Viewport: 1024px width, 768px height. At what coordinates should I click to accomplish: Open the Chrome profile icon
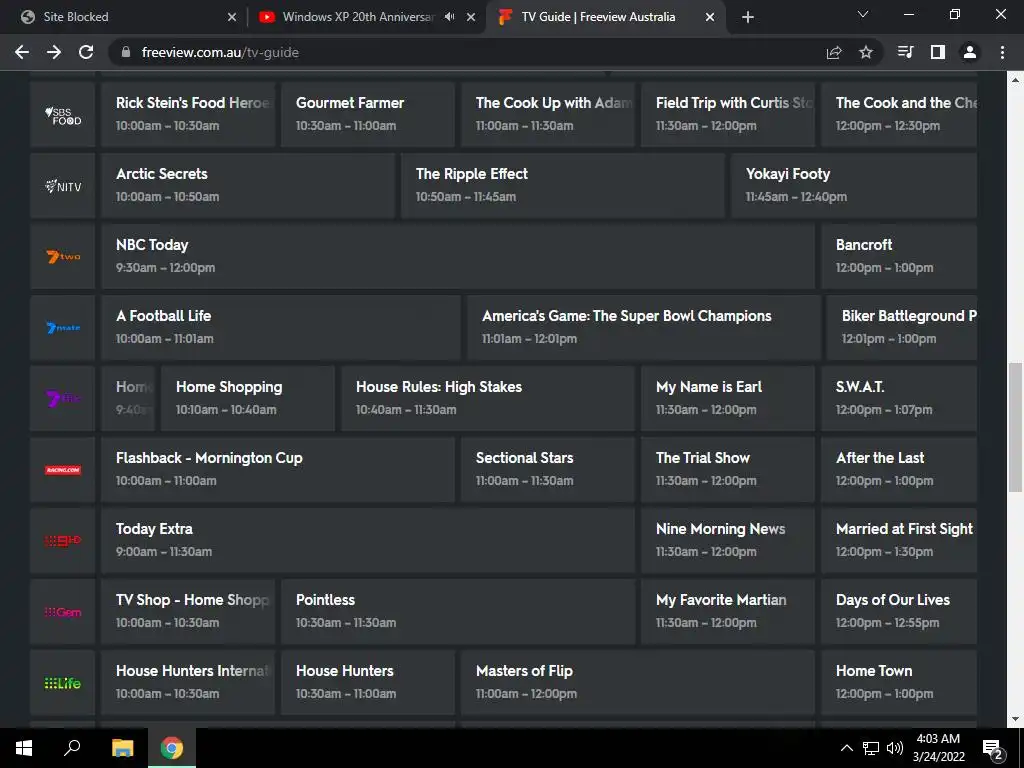(970, 52)
